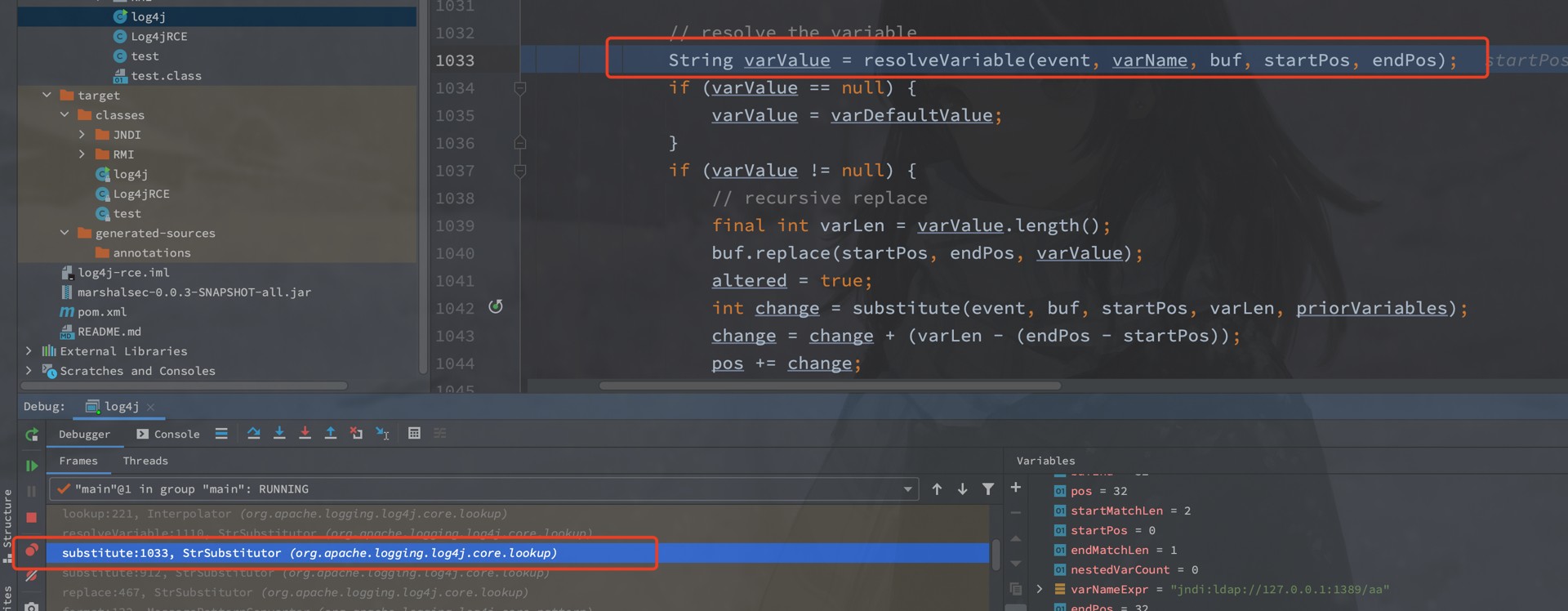Viewport: 1568px width, 611px height.
Task: Expand the RMI folder under classes
Action: 82,154
